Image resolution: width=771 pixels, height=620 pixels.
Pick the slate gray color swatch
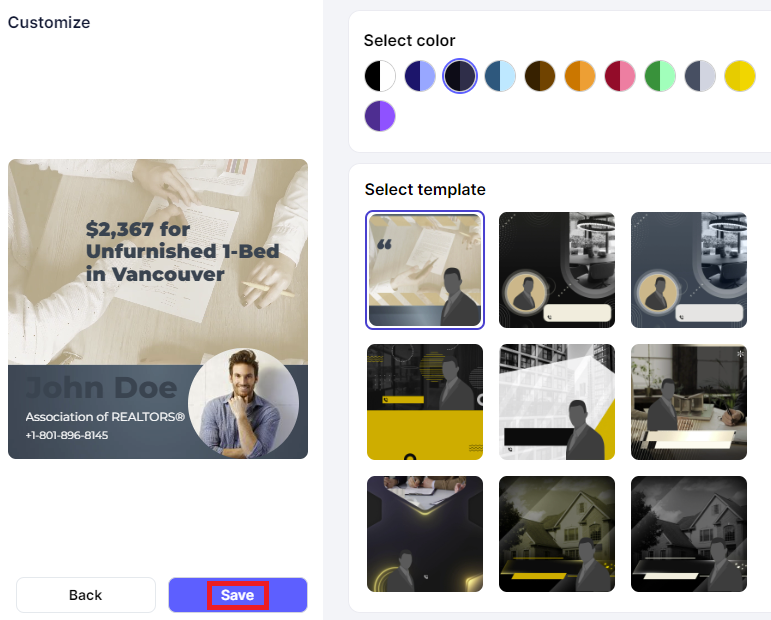(700, 76)
